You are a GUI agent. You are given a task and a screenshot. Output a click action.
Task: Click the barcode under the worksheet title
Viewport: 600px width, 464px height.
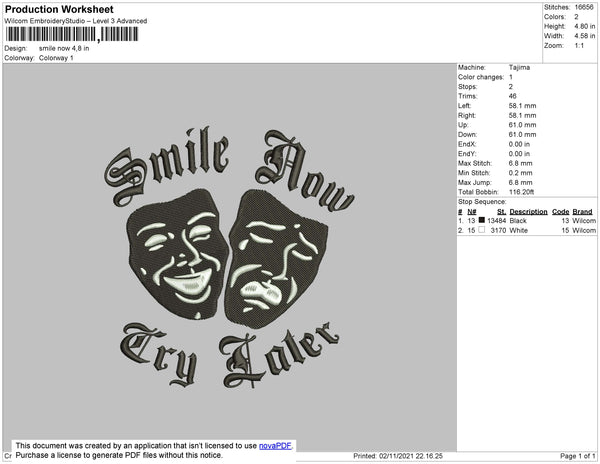click(x=72, y=34)
